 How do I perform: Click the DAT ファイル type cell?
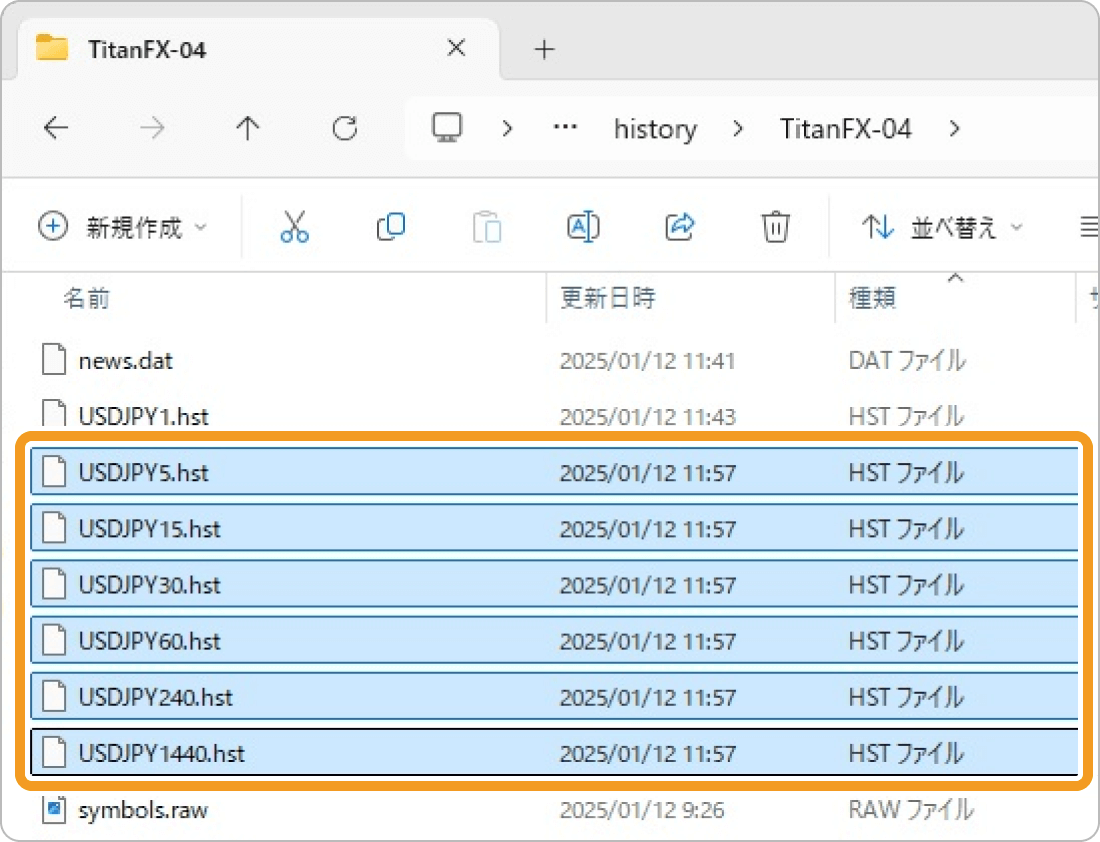[907, 361]
